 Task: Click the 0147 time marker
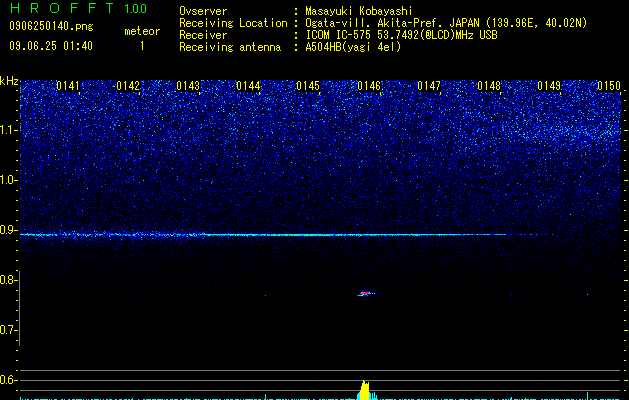pyautogui.click(x=428, y=86)
